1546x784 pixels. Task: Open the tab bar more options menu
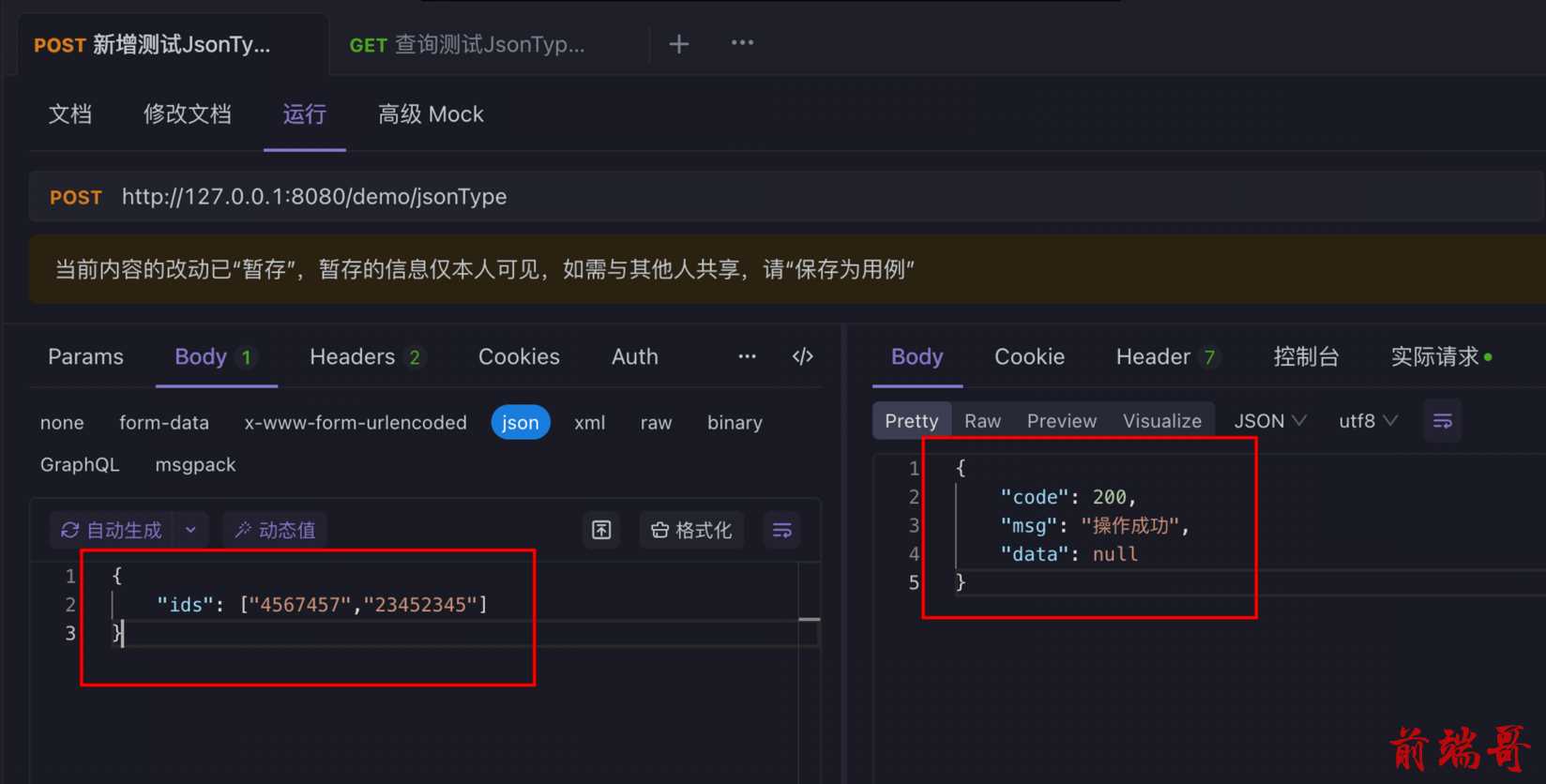pos(742,43)
